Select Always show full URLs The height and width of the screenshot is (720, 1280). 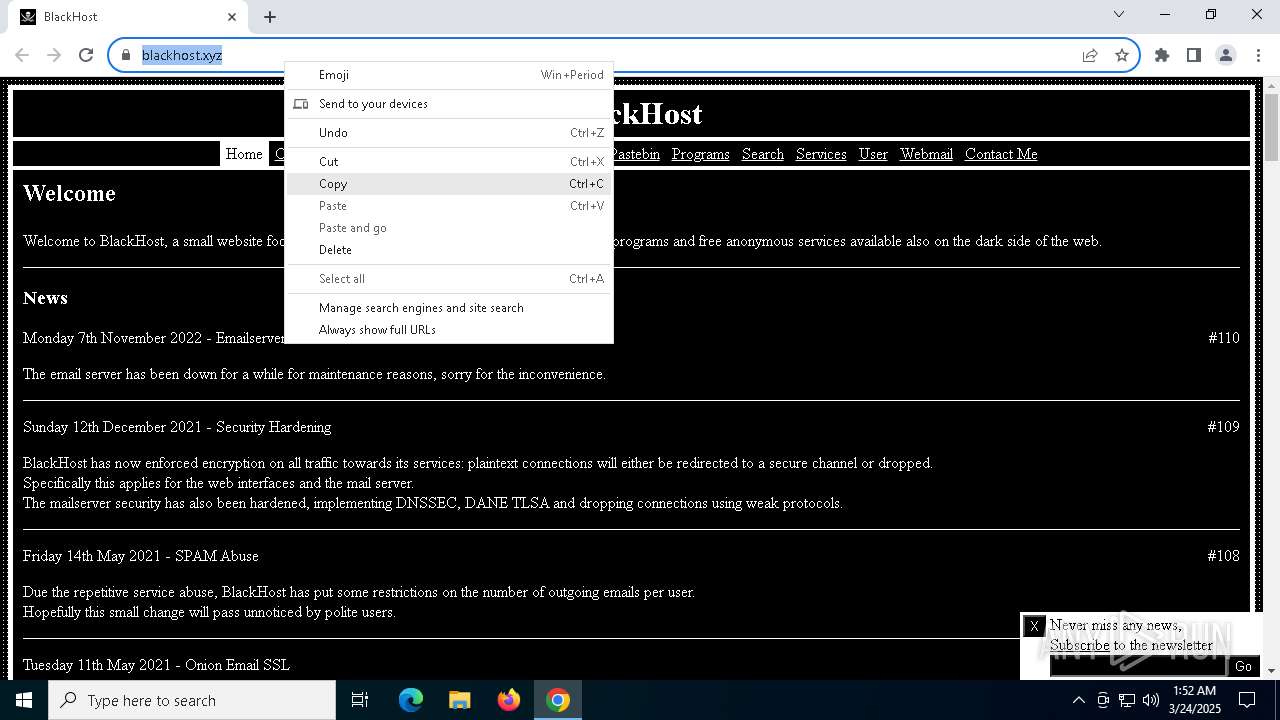click(x=450, y=330)
